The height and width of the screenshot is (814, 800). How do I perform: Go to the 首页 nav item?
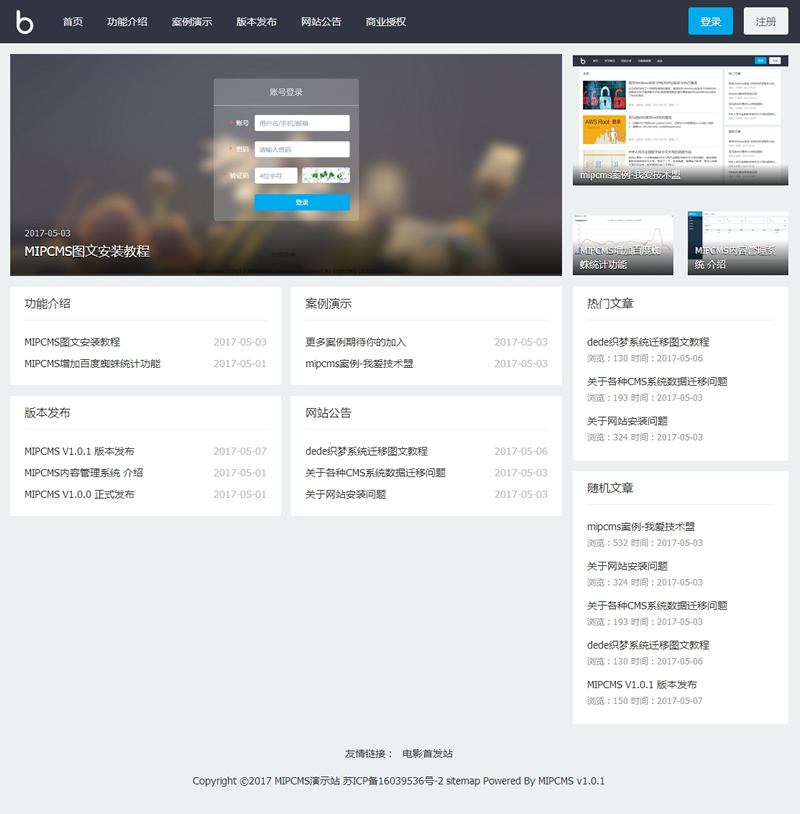coord(73,22)
